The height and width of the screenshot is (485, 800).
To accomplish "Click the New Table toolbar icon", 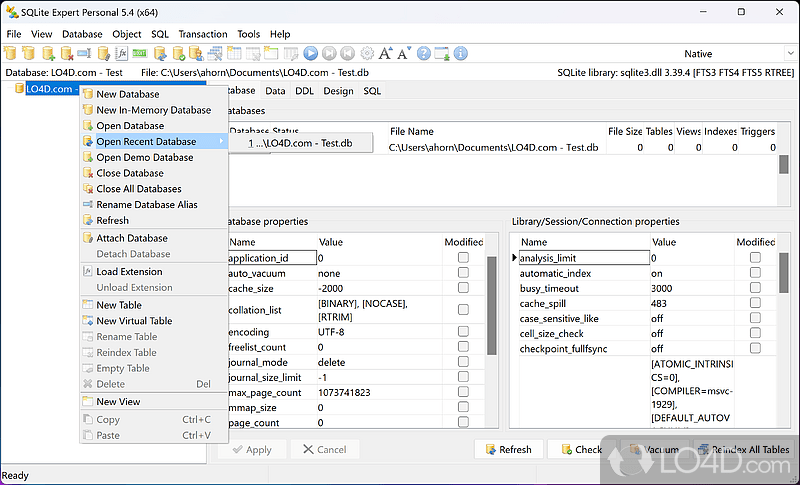I will [x=234, y=53].
